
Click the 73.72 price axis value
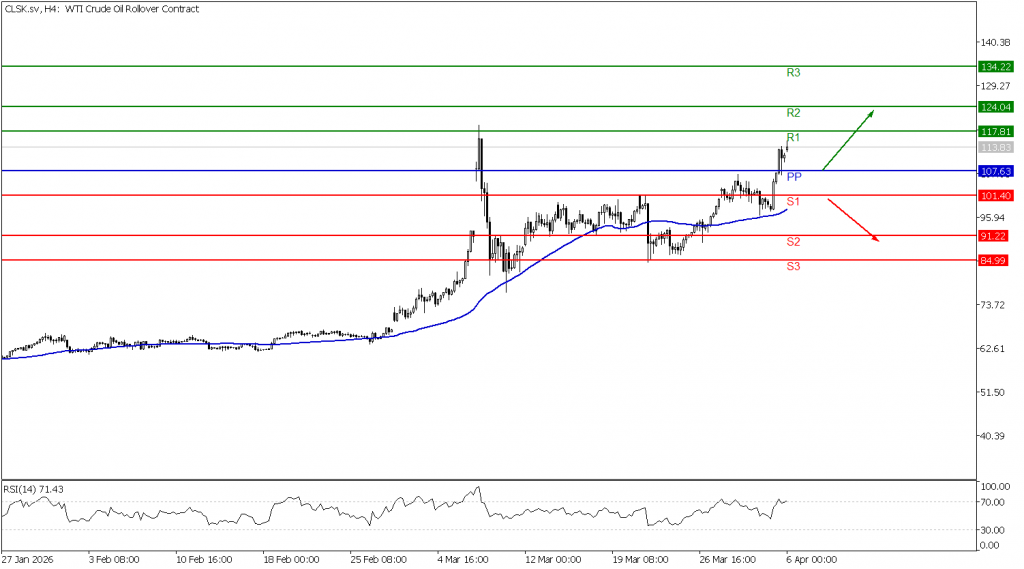(993, 305)
